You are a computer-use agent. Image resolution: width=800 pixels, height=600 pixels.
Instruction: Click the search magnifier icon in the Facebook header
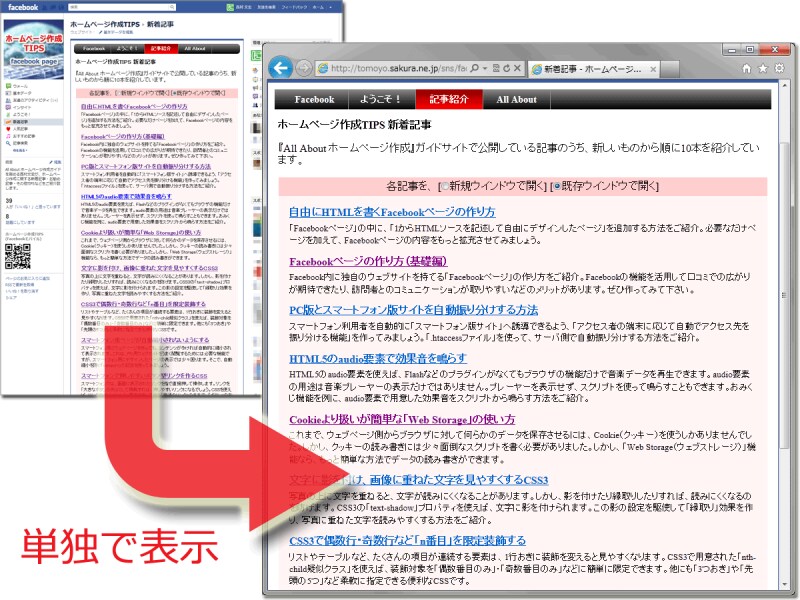[x=172, y=7]
